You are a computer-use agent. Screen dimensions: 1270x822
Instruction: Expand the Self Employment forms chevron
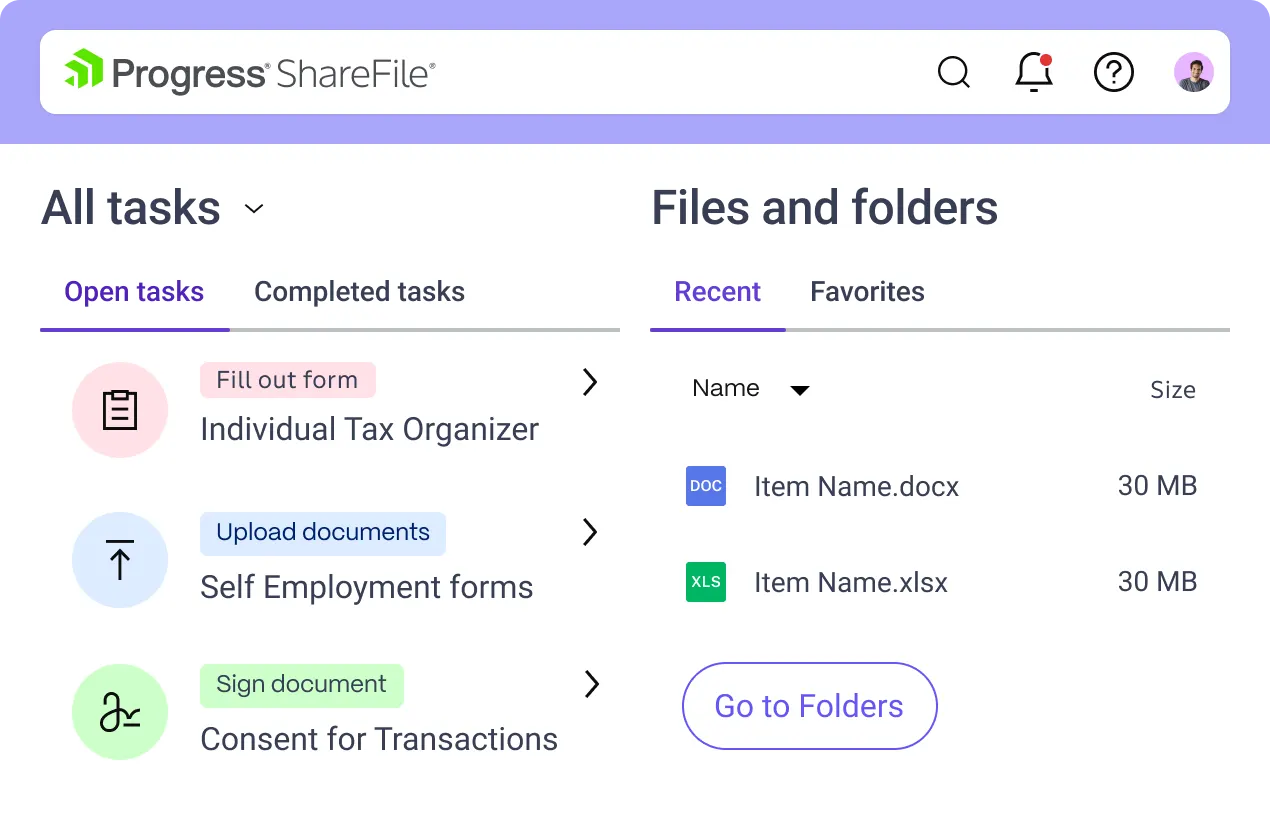pos(590,532)
